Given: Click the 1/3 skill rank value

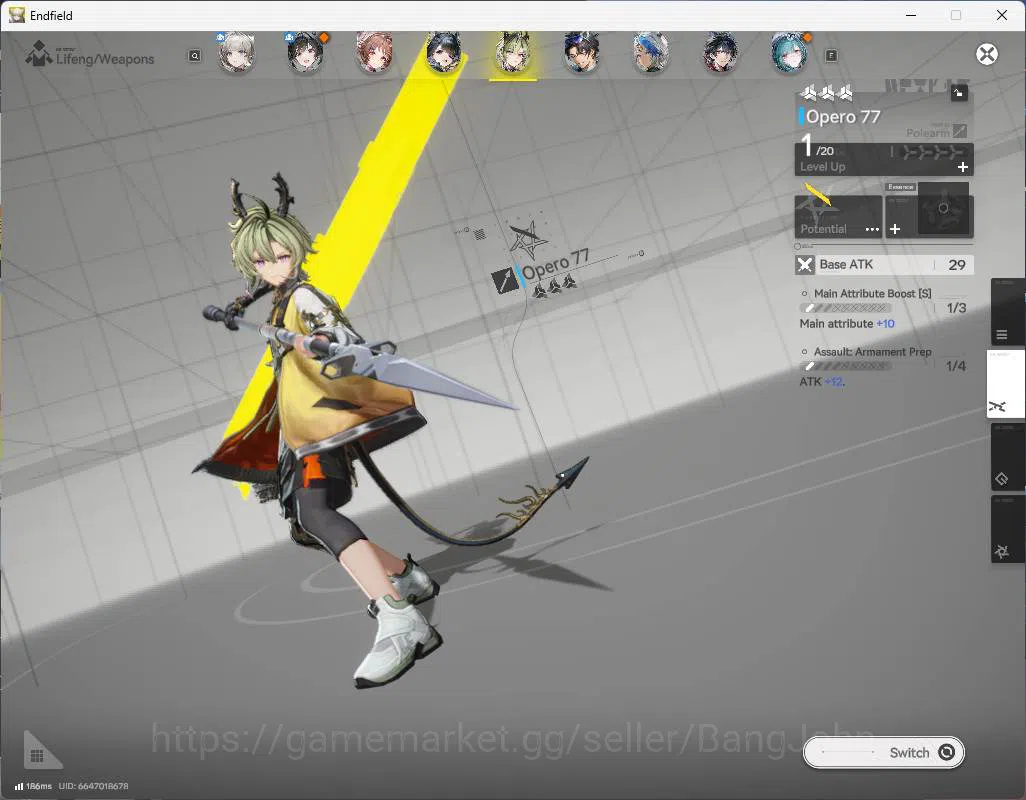Looking at the screenshot, I should coord(956,308).
